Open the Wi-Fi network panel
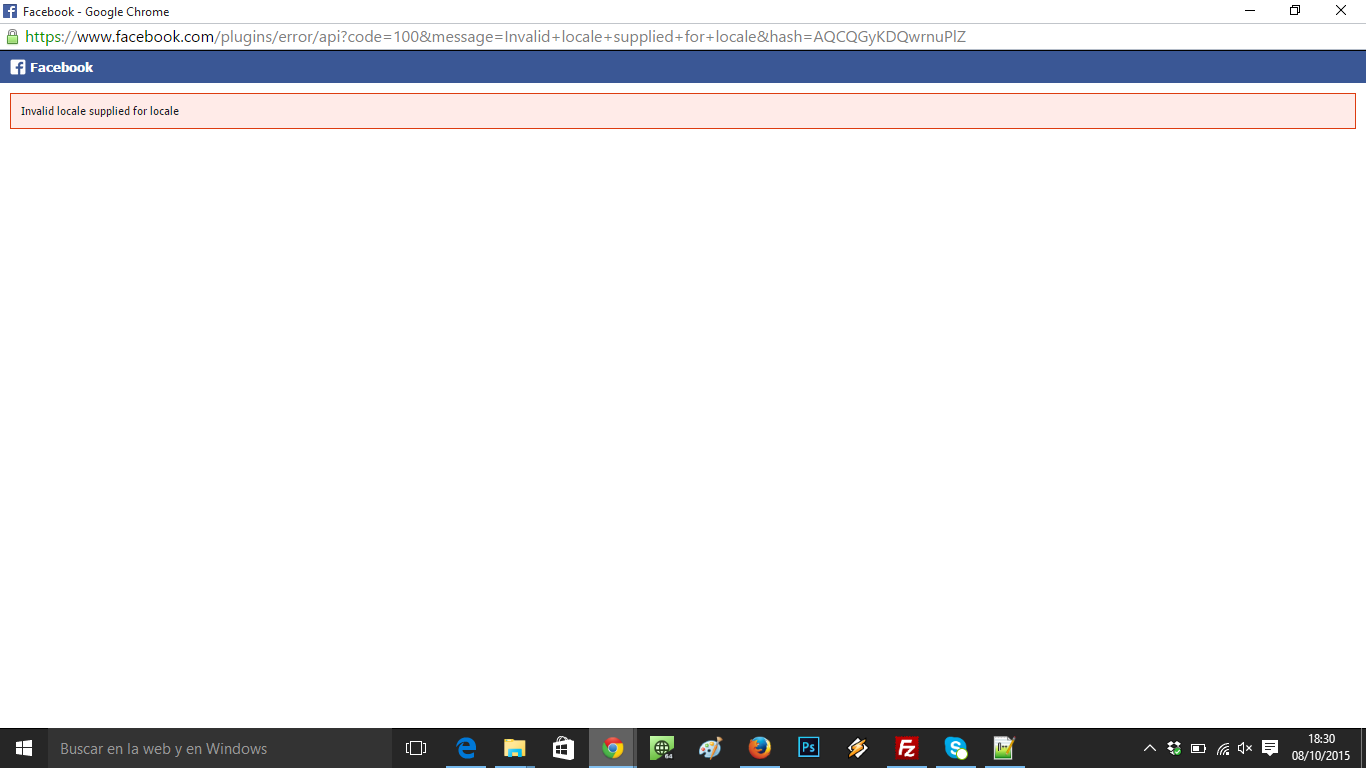The width and height of the screenshot is (1366, 768). (x=1222, y=748)
